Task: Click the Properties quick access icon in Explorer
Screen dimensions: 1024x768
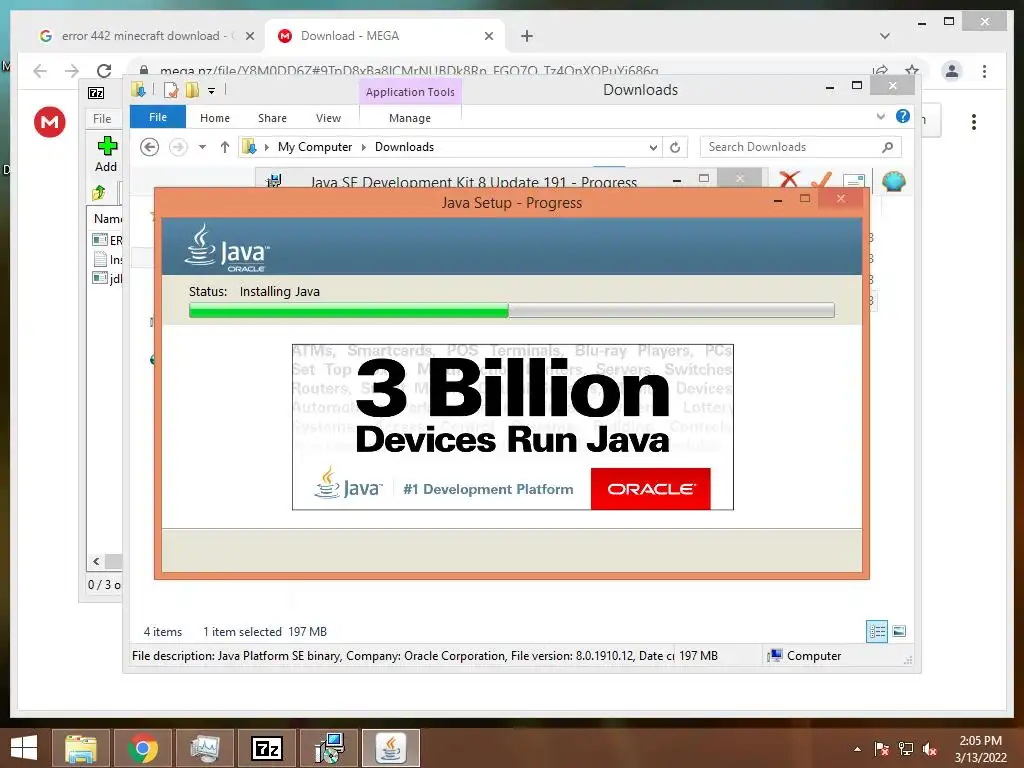Action: pos(171,90)
